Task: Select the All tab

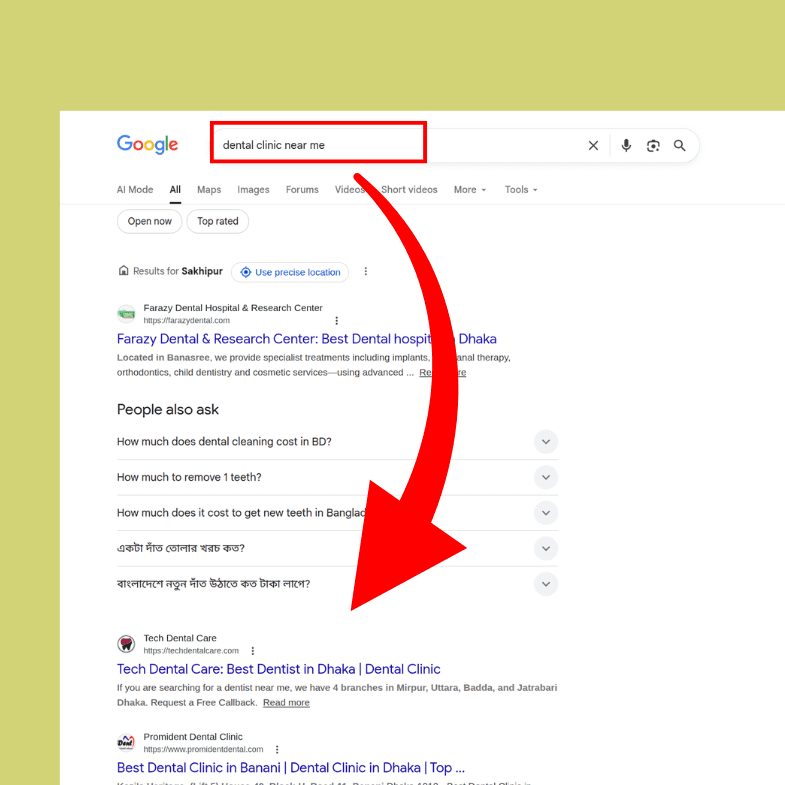Action: [175, 190]
